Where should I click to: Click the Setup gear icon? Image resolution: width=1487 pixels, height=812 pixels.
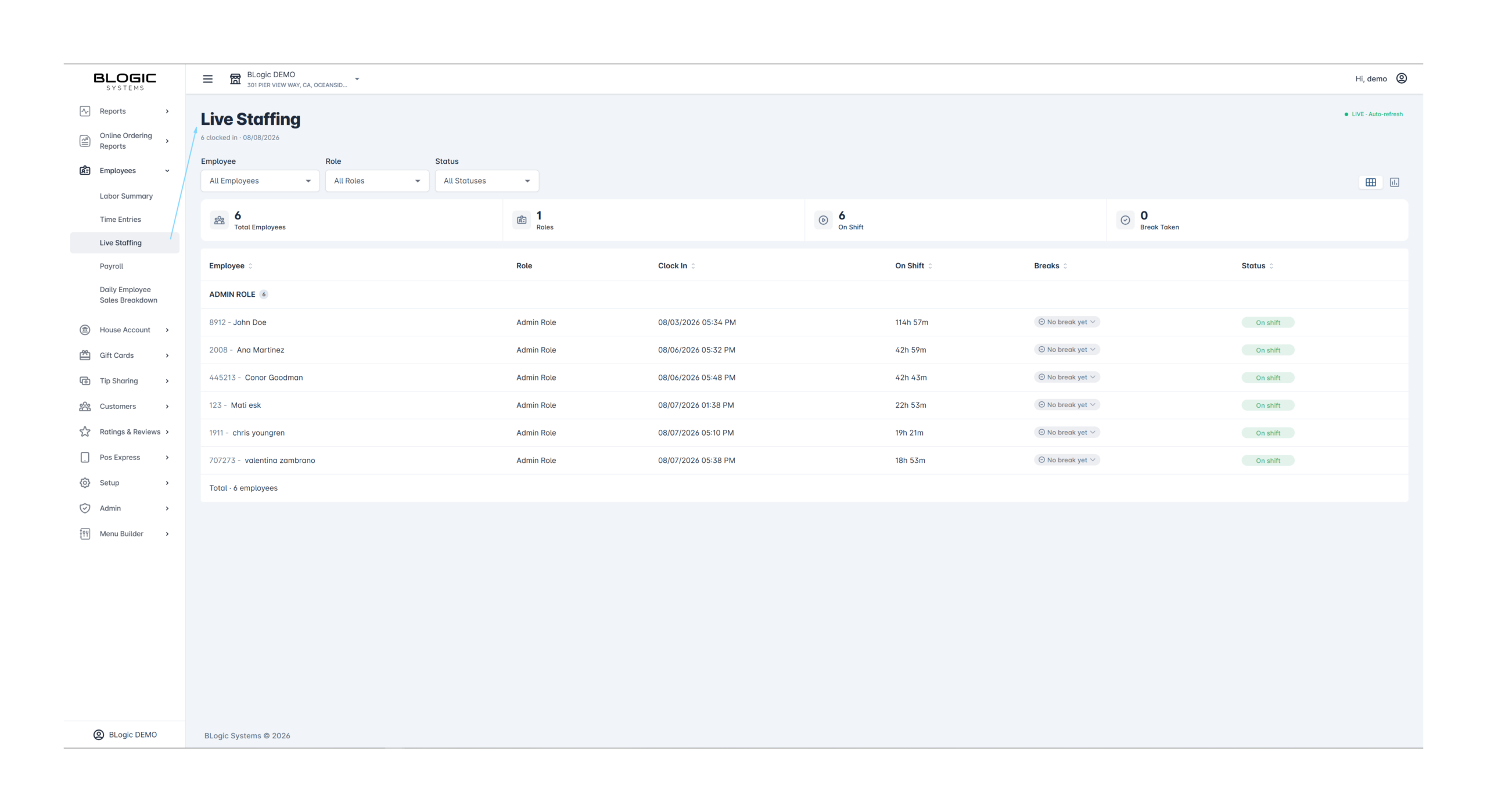[85, 483]
